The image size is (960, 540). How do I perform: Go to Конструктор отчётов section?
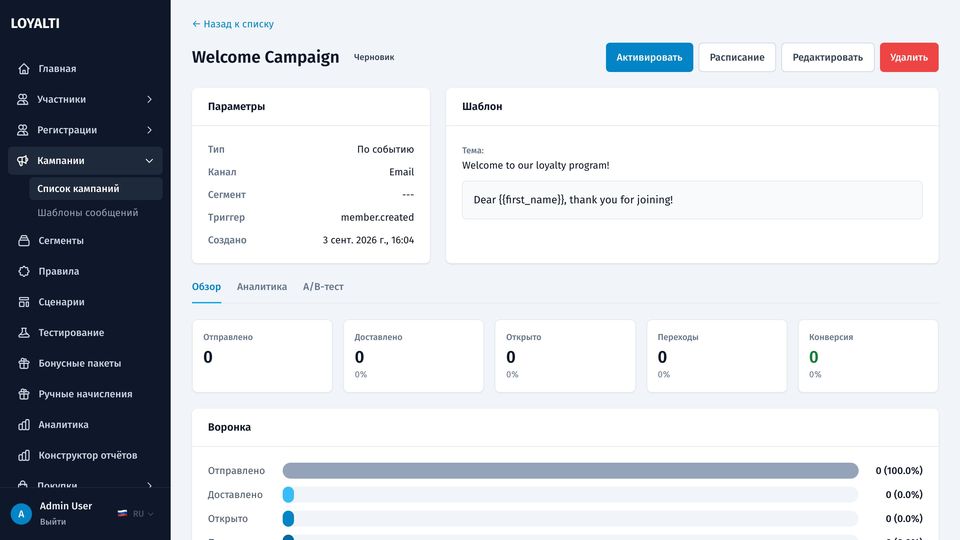[85, 455]
